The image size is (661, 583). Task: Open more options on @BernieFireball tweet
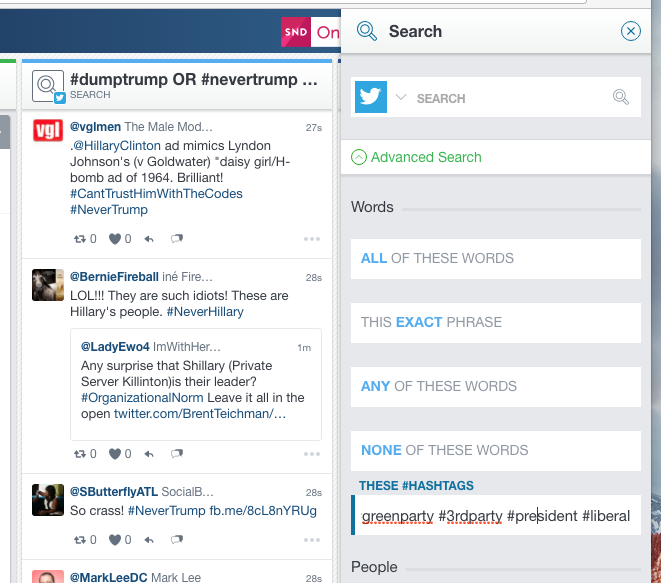(x=312, y=454)
